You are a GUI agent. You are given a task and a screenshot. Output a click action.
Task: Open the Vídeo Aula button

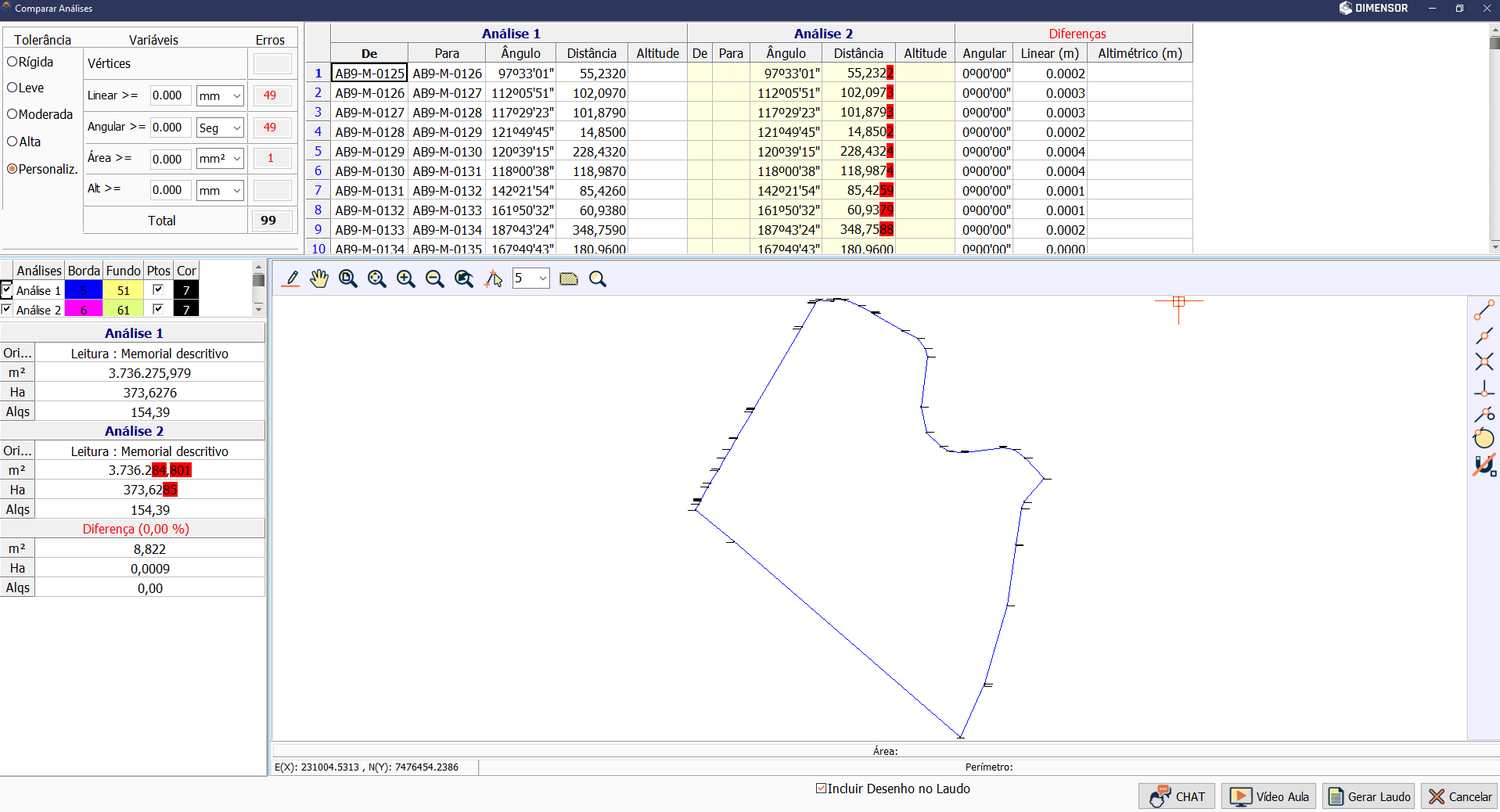point(1268,796)
